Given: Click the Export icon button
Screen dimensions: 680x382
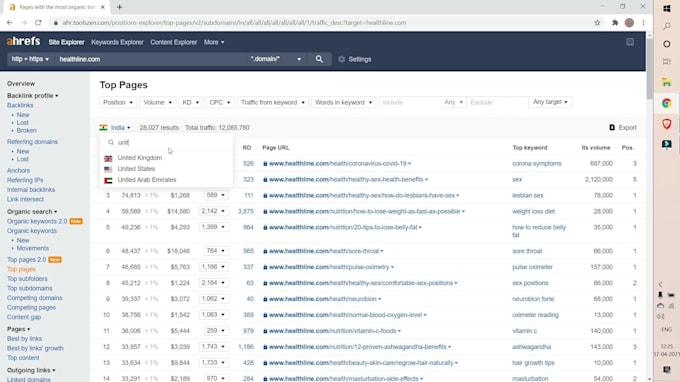Looking at the screenshot, I should pos(623,127).
